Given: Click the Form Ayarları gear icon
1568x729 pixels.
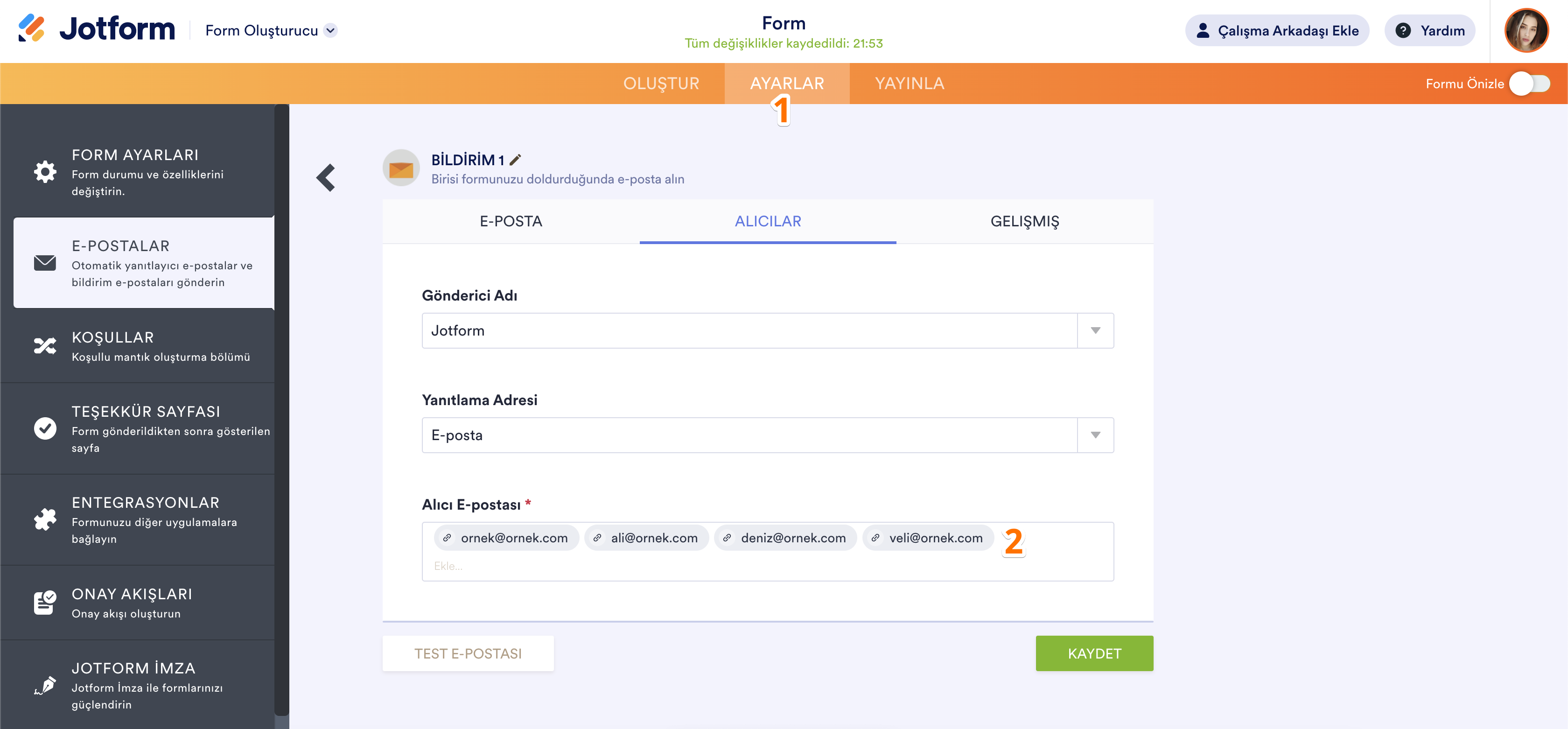Looking at the screenshot, I should 45,172.
